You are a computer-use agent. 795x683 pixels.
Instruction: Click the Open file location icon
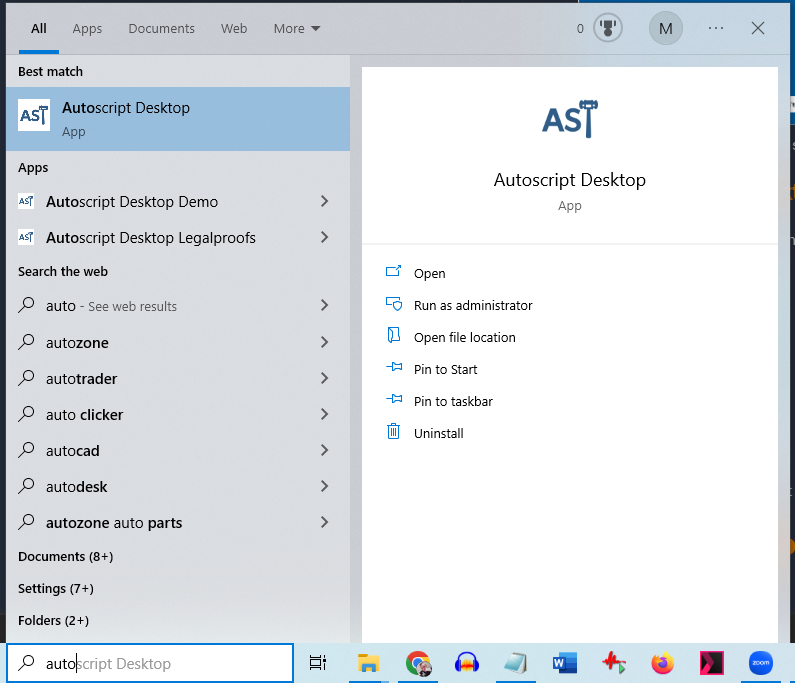pyautogui.click(x=393, y=336)
